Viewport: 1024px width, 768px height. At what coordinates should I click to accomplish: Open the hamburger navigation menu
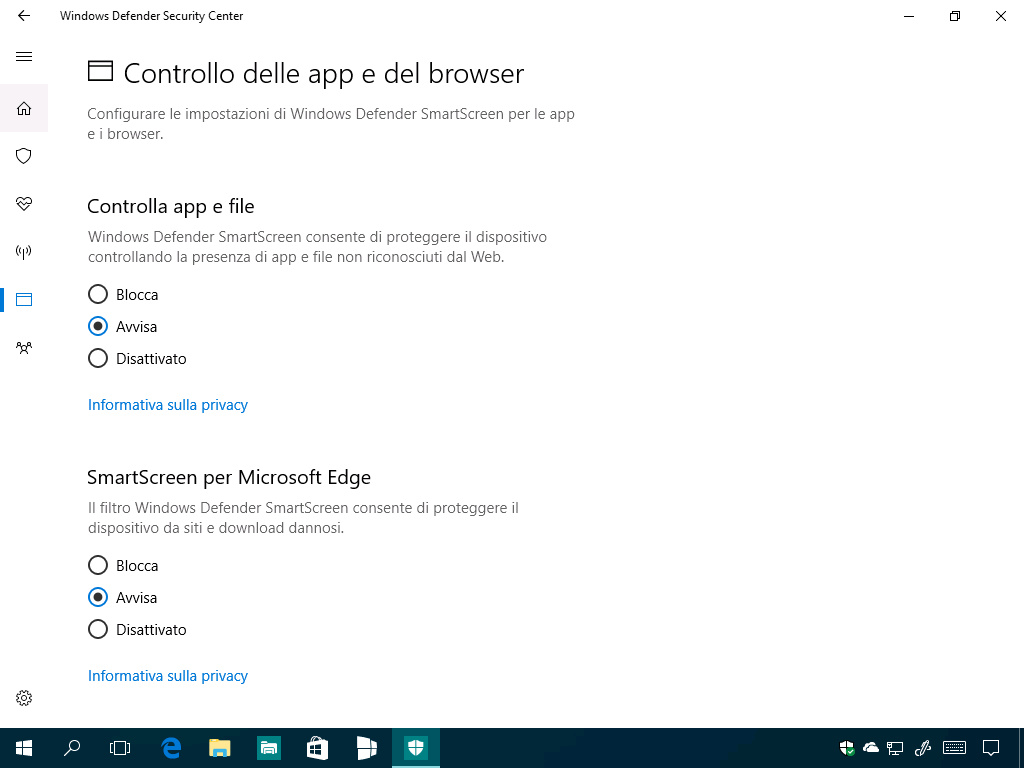(24, 56)
